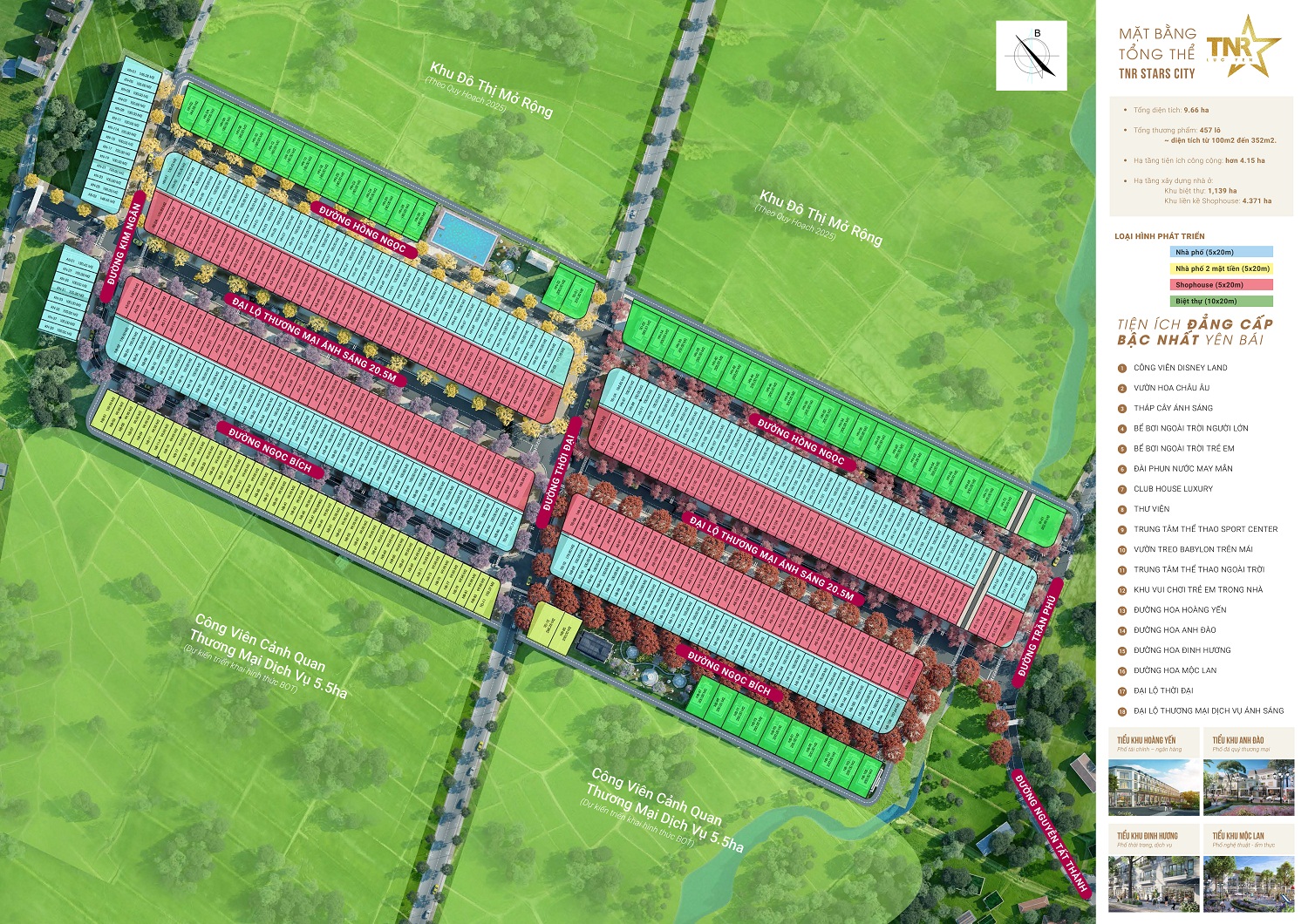This screenshot has height=924, width=1308.
Task: Click the north compass icon
Action: pyautogui.click(x=1032, y=55)
